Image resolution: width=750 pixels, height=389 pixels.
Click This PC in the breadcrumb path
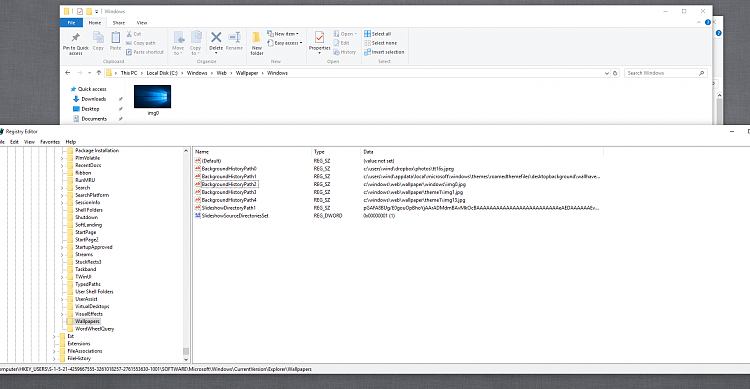129,73
